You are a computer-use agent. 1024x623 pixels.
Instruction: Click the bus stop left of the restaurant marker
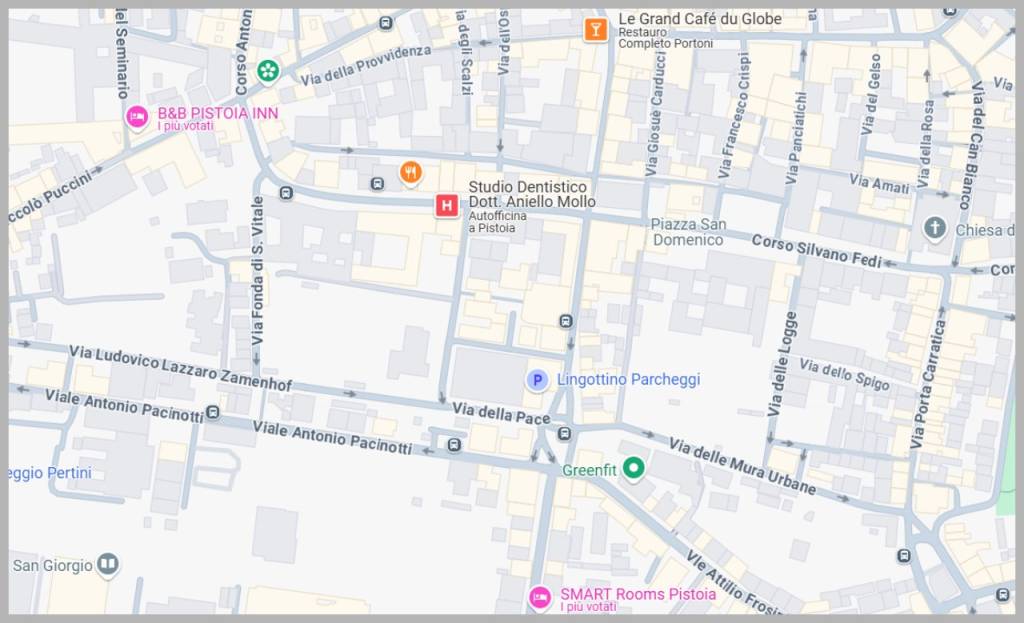coord(377,183)
